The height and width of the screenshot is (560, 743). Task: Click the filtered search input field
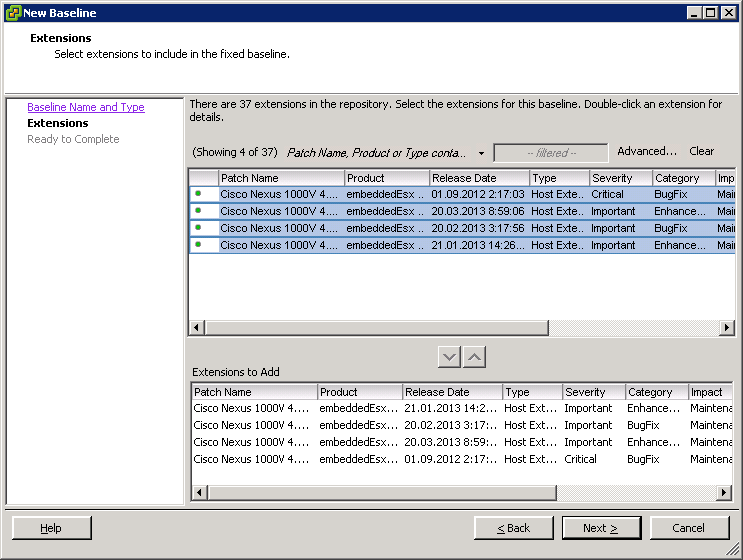click(551, 153)
